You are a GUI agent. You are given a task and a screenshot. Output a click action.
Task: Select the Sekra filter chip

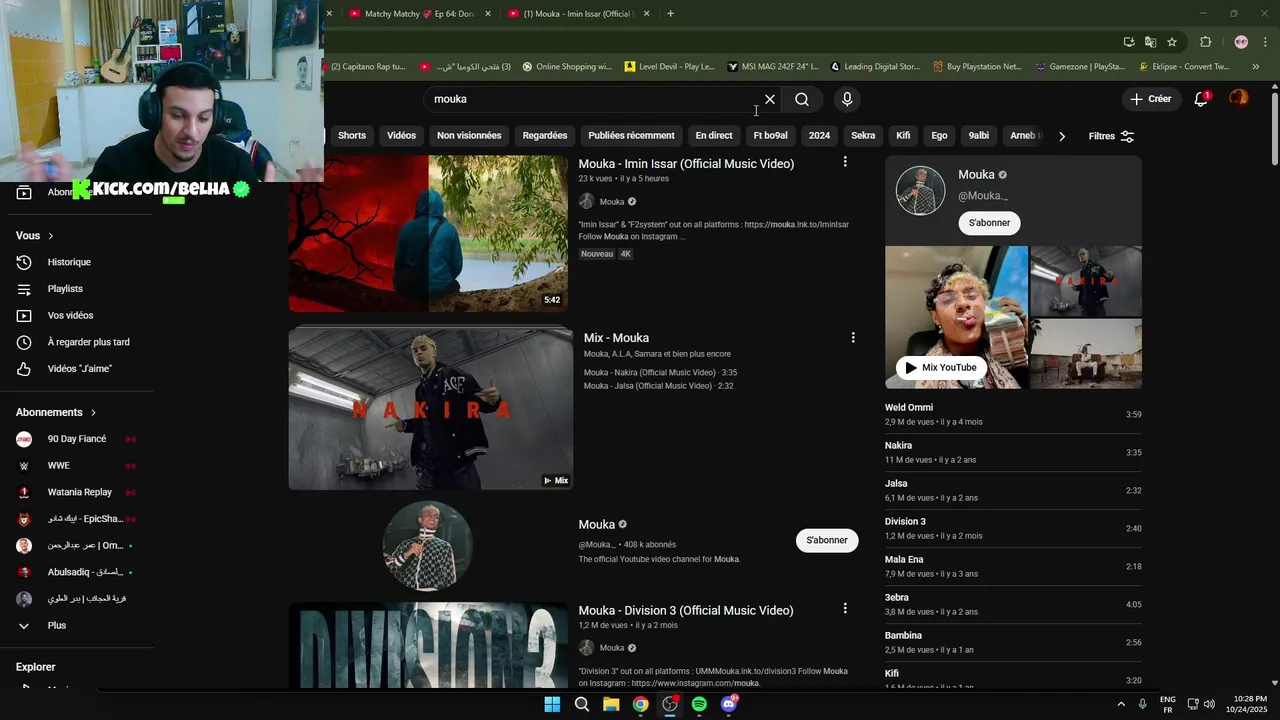863,136
